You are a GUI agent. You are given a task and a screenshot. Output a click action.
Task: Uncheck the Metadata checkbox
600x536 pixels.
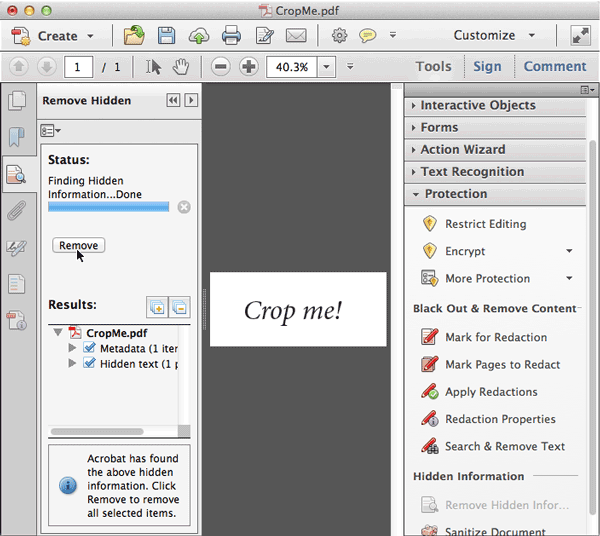pos(89,348)
